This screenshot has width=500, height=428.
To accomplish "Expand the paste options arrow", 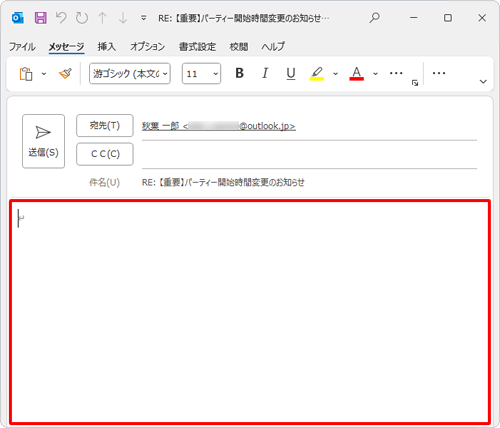I will 44,74.
